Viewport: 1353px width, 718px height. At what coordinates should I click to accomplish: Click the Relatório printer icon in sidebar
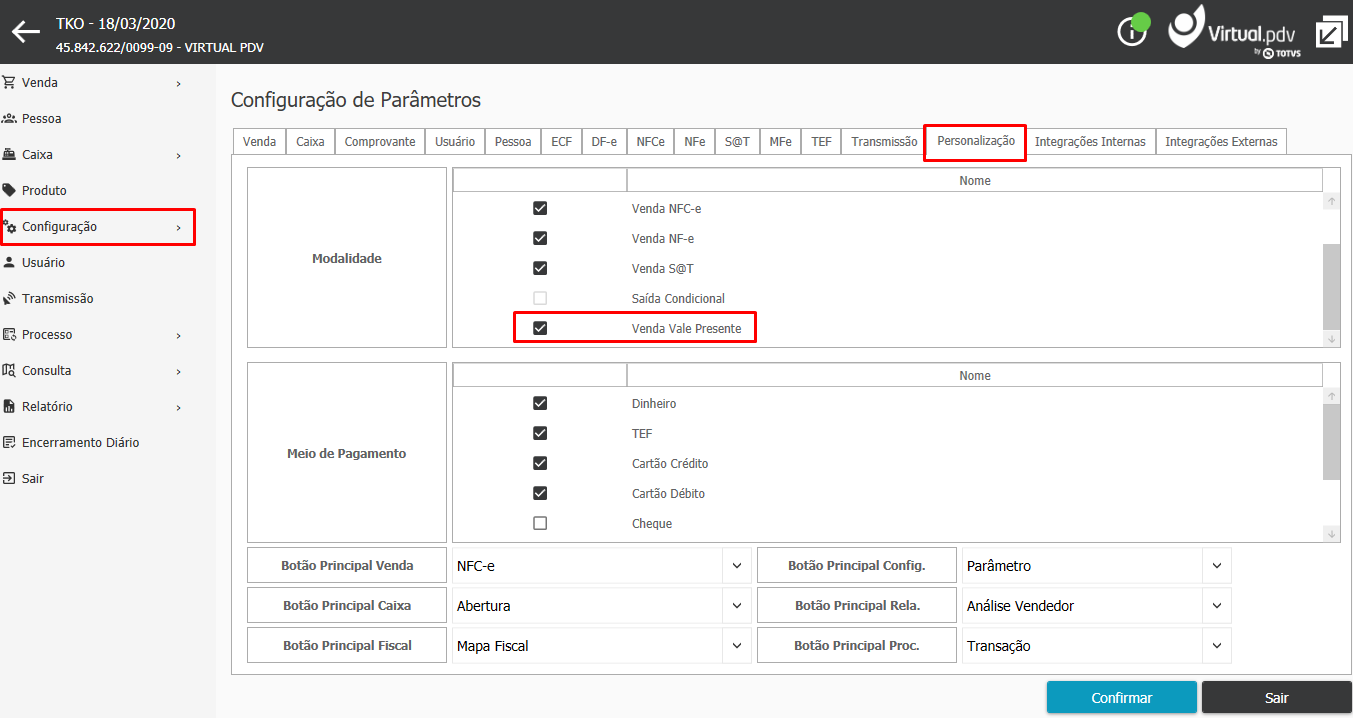9,407
